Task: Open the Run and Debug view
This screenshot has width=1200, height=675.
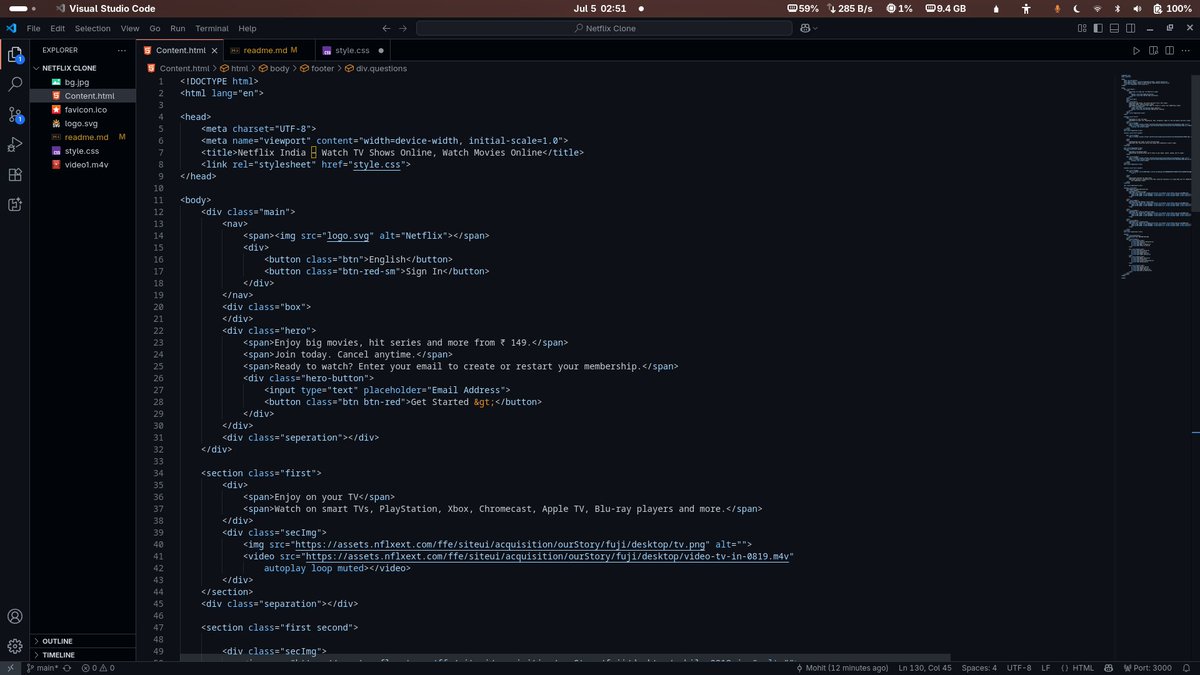Action: click(15, 145)
